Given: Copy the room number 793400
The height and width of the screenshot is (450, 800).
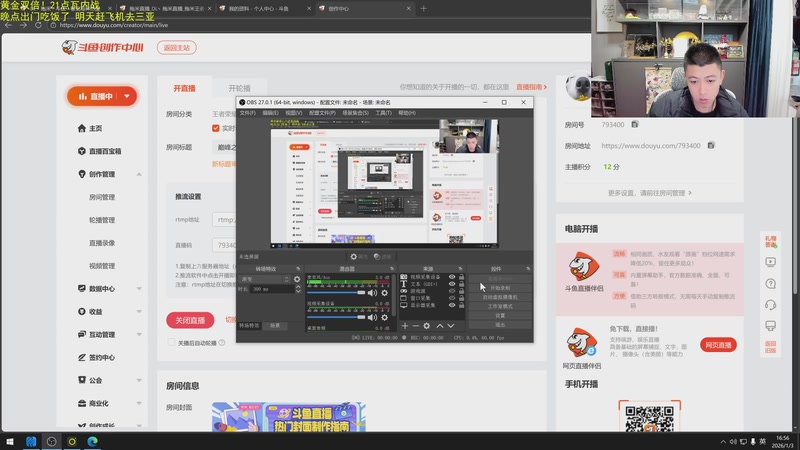Looking at the screenshot, I should point(635,124).
